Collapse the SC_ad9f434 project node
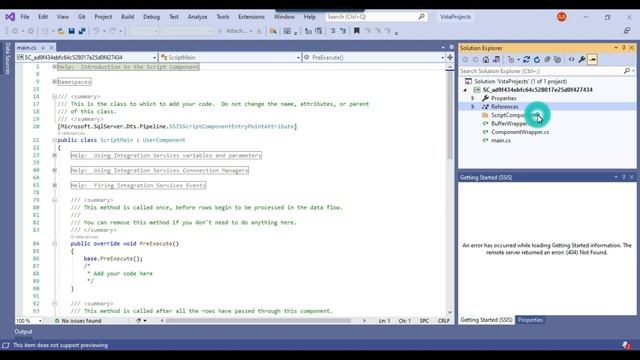Screen dimensions: 640x360 click(x=465, y=90)
